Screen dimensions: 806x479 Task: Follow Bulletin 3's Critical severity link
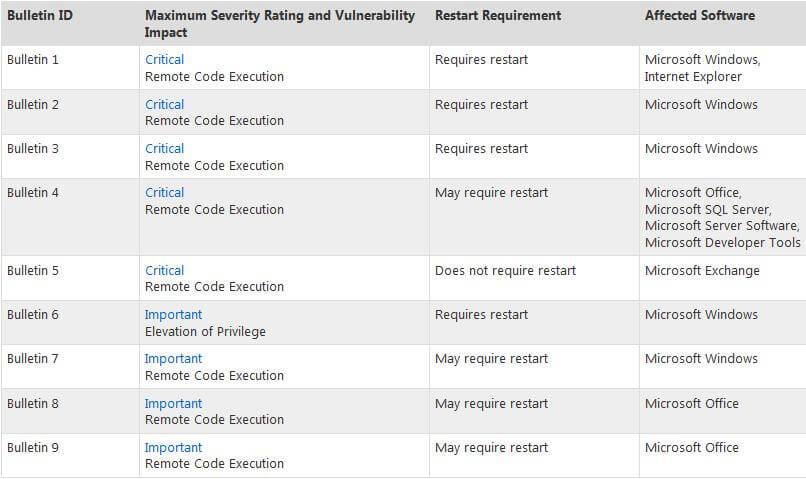coord(164,149)
